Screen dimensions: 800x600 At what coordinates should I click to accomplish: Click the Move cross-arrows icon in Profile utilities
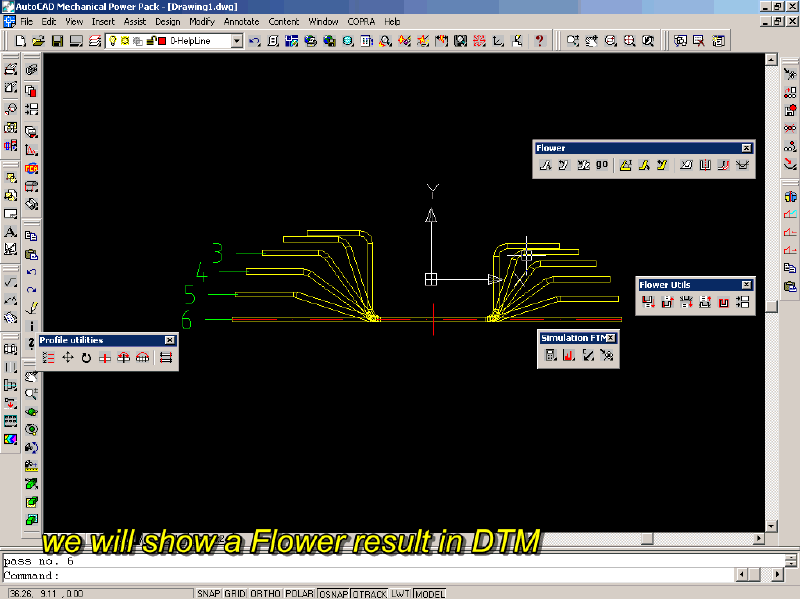(67, 358)
